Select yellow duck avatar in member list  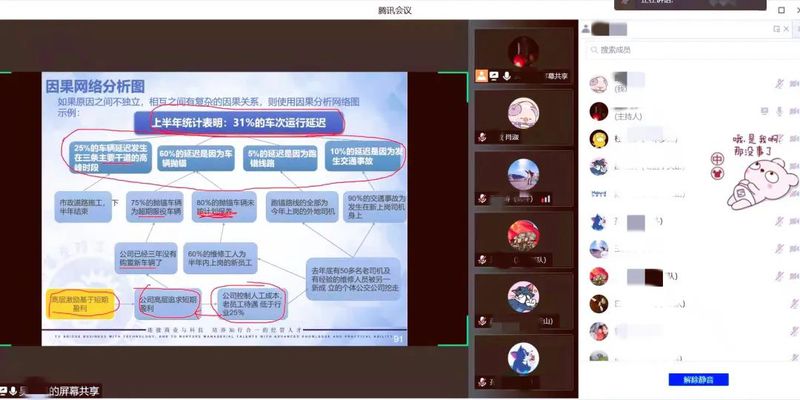tap(599, 138)
